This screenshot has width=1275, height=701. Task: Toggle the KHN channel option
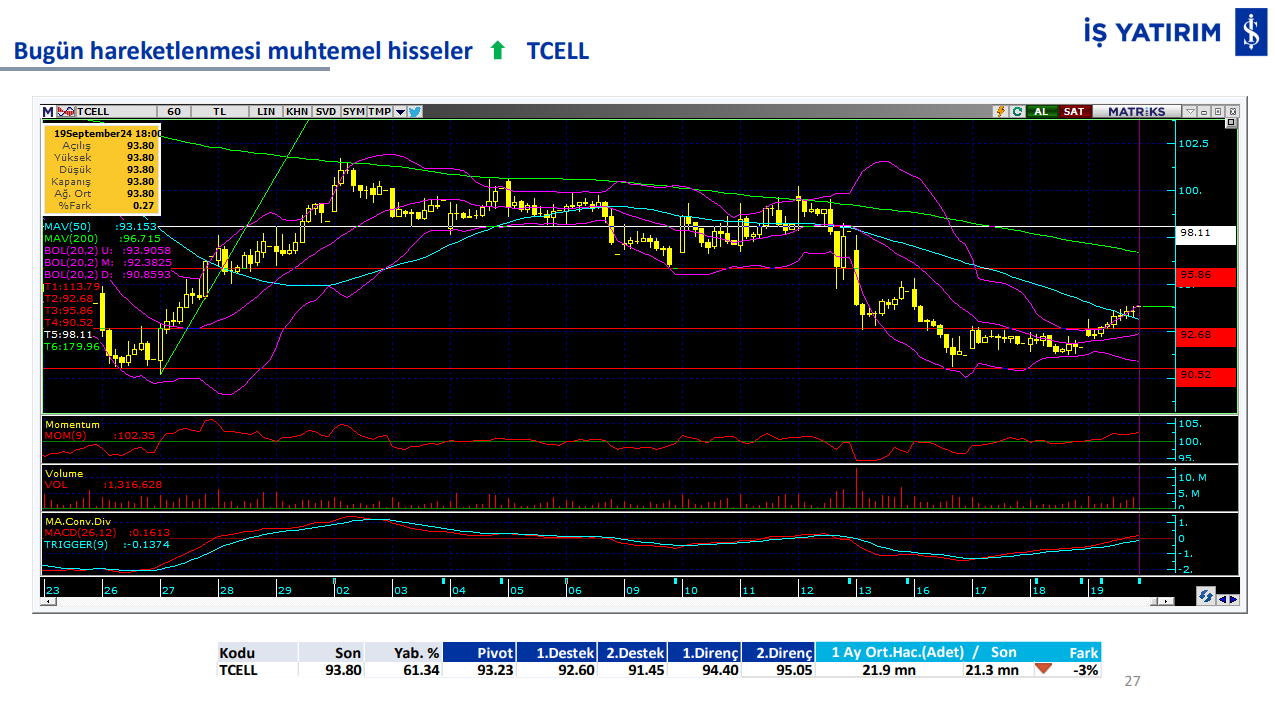(297, 111)
